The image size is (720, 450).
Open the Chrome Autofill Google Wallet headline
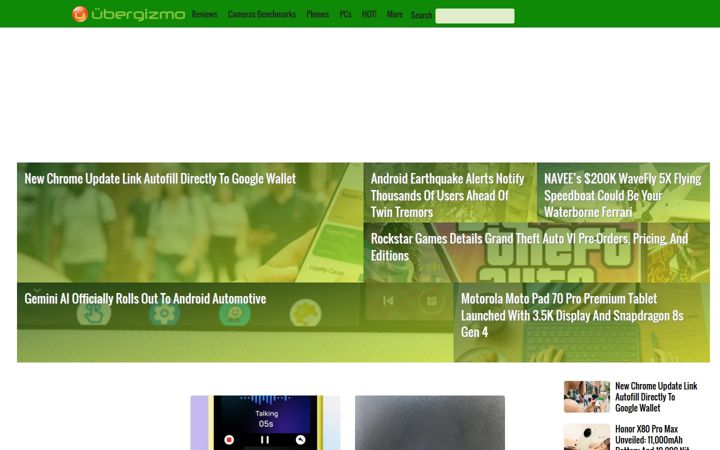[160, 179]
